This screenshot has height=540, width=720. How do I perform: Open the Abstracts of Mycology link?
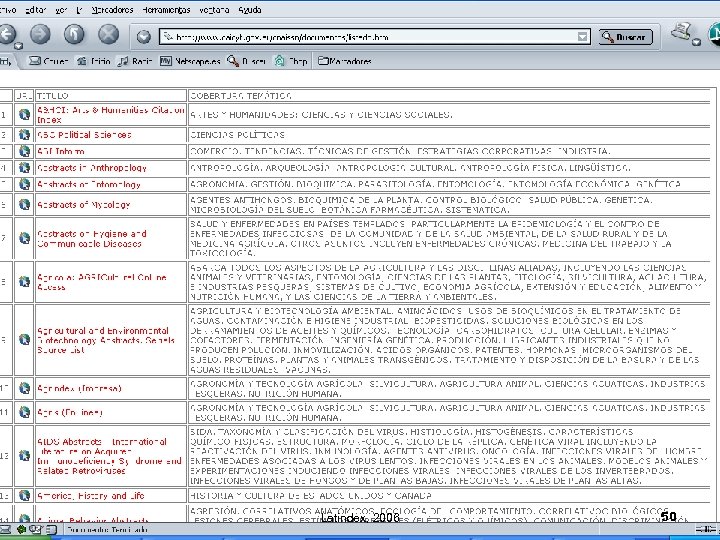point(84,204)
